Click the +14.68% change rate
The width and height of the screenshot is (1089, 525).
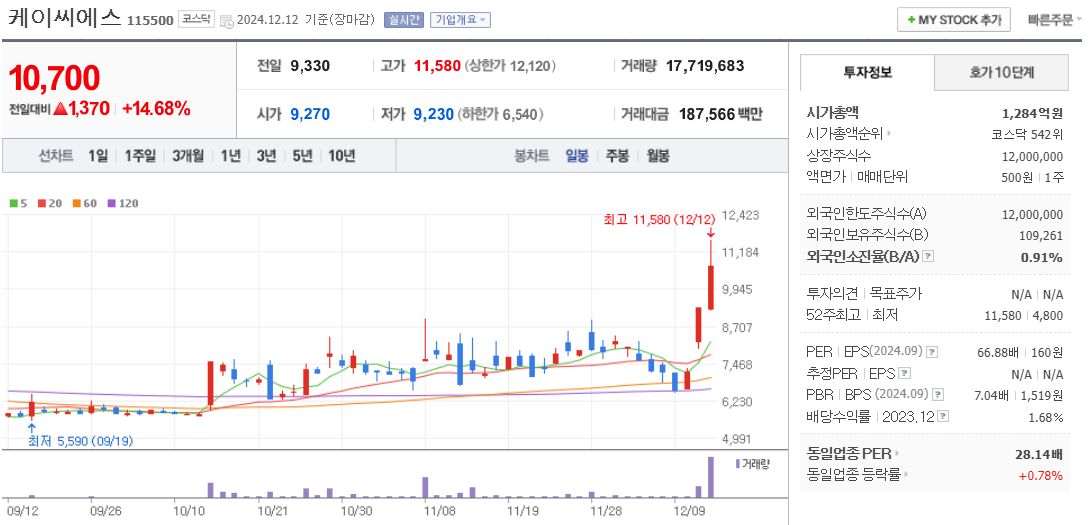click(156, 108)
